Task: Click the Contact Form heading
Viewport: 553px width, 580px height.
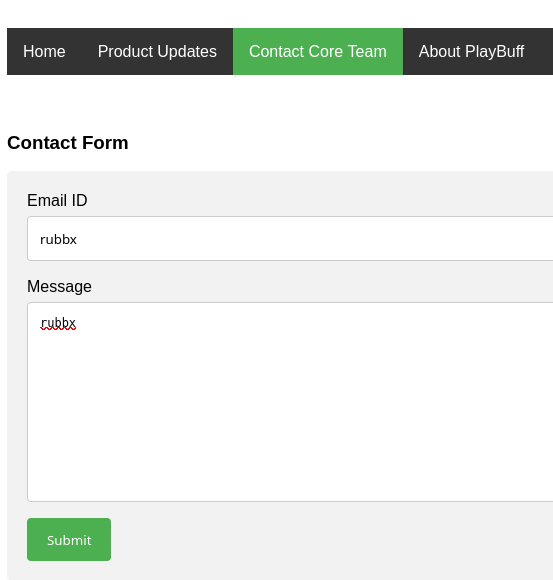Action: click(x=68, y=143)
